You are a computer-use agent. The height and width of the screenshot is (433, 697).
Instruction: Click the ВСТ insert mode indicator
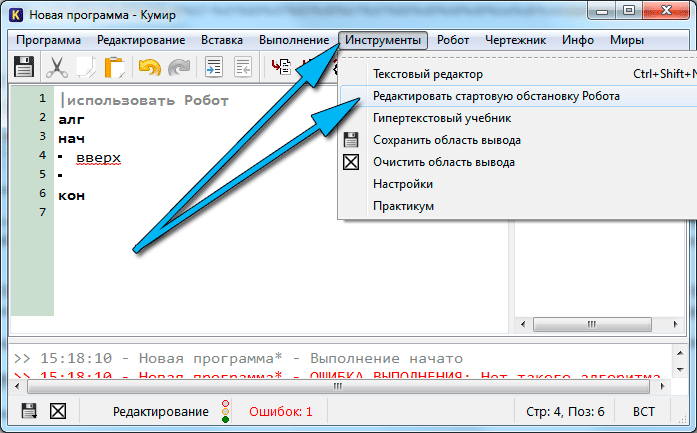point(643,412)
